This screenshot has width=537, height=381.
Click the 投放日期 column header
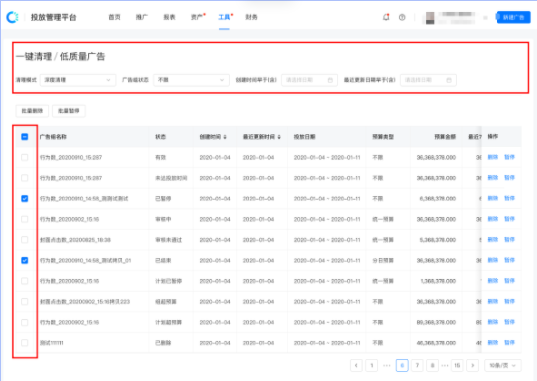pyautogui.click(x=304, y=137)
